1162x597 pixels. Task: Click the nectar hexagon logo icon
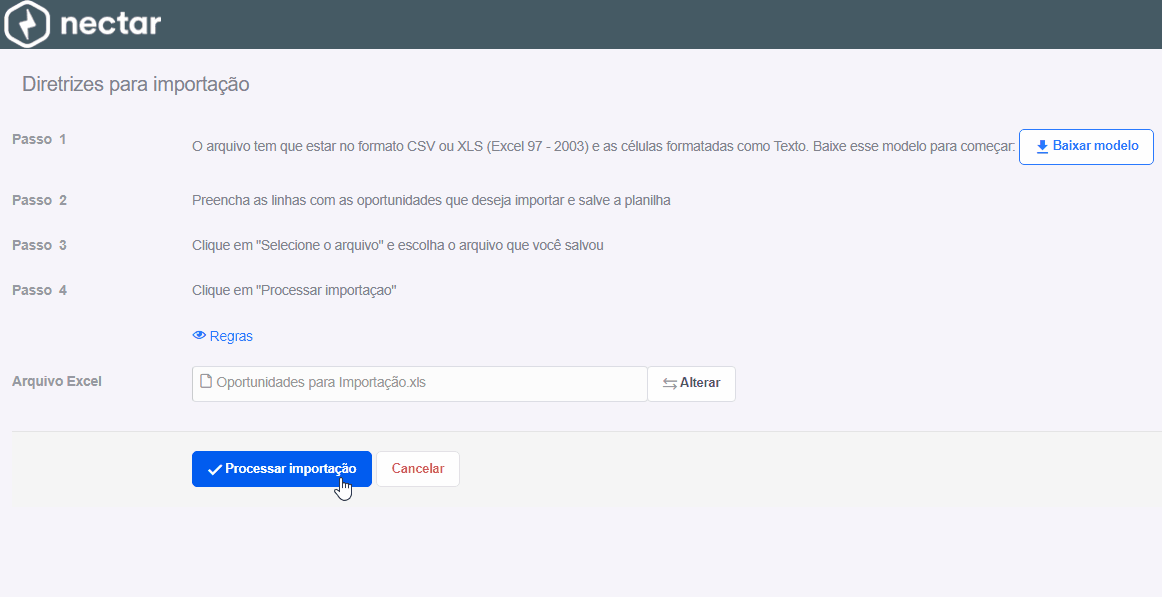pyautogui.click(x=27, y=24)
